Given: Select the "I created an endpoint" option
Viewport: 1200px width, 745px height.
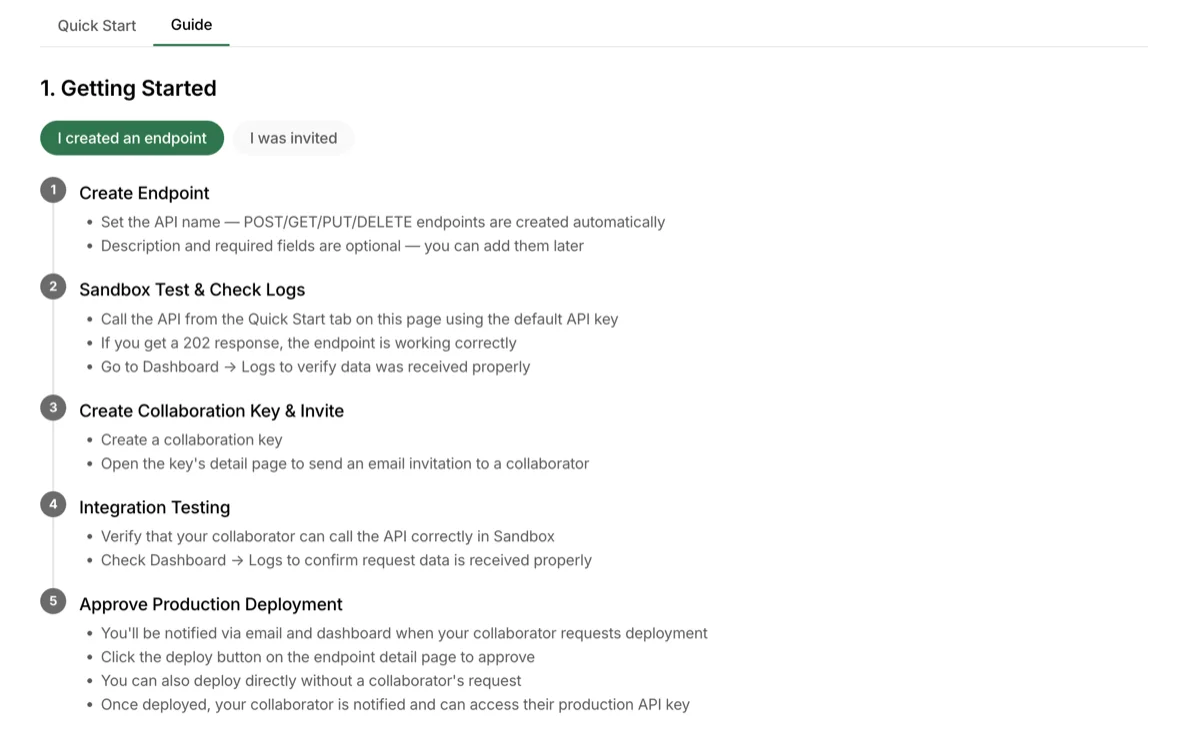Looking at the screenshot, I should 132,138.
